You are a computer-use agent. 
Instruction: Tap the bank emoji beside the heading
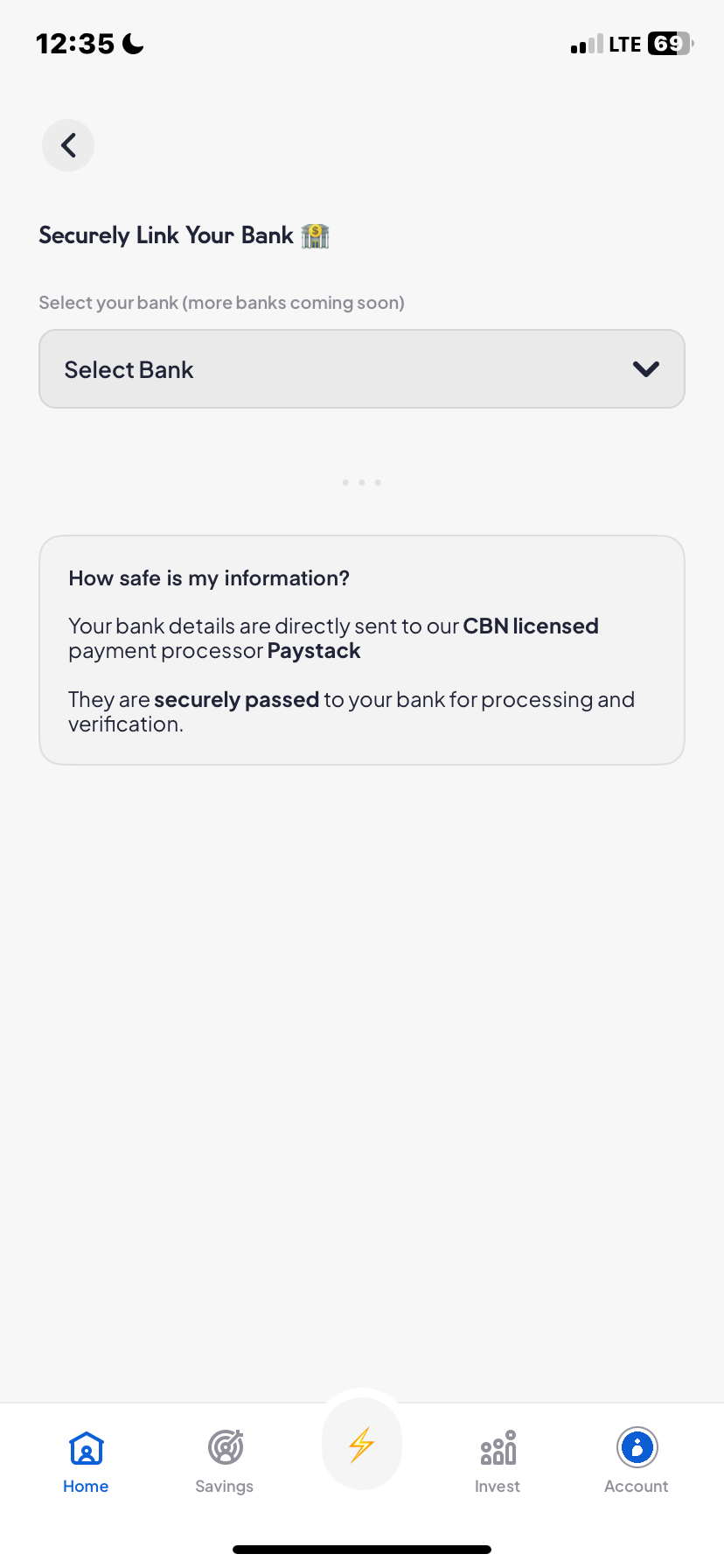(315, 234)
